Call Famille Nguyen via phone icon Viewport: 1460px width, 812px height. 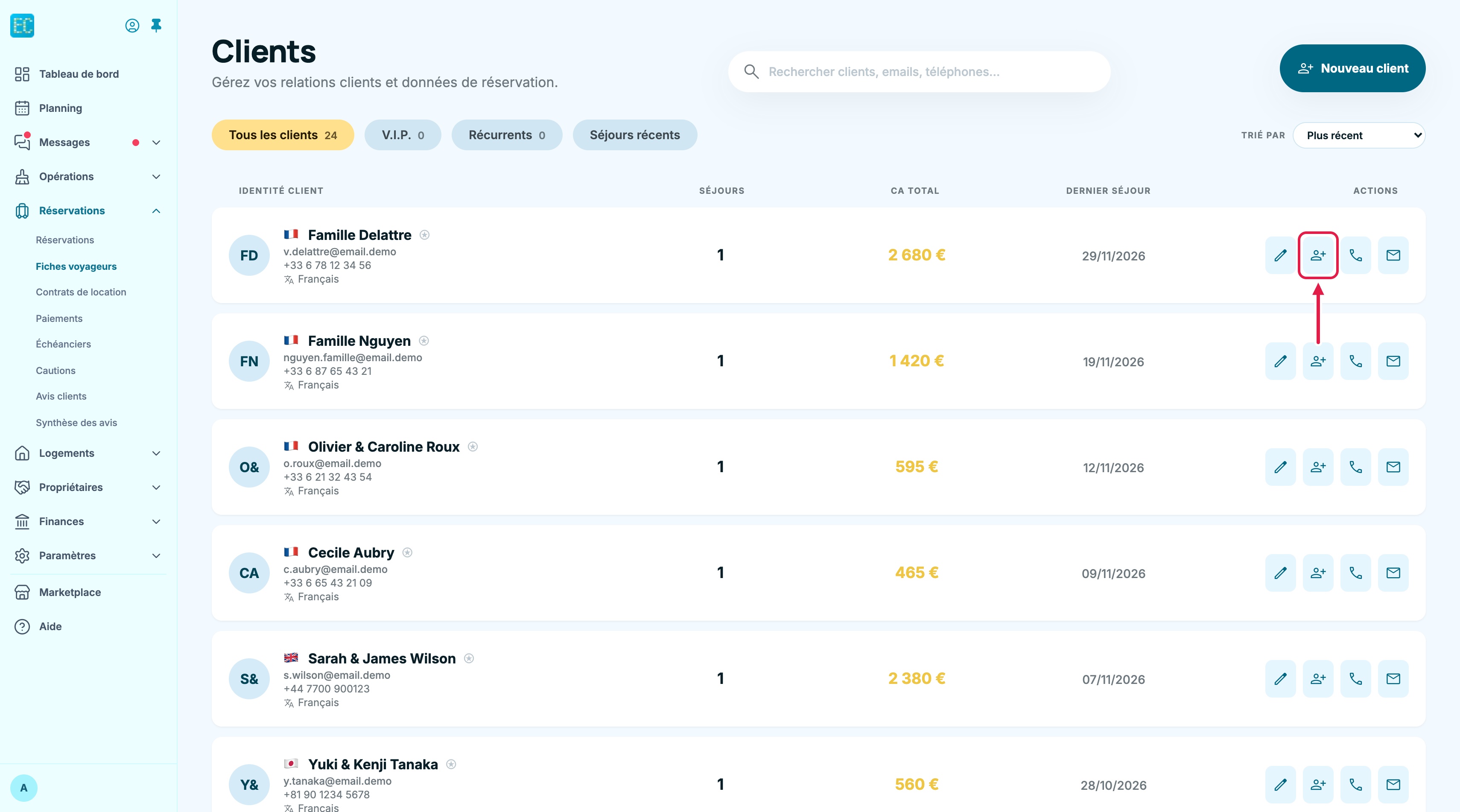point(1356,361)
